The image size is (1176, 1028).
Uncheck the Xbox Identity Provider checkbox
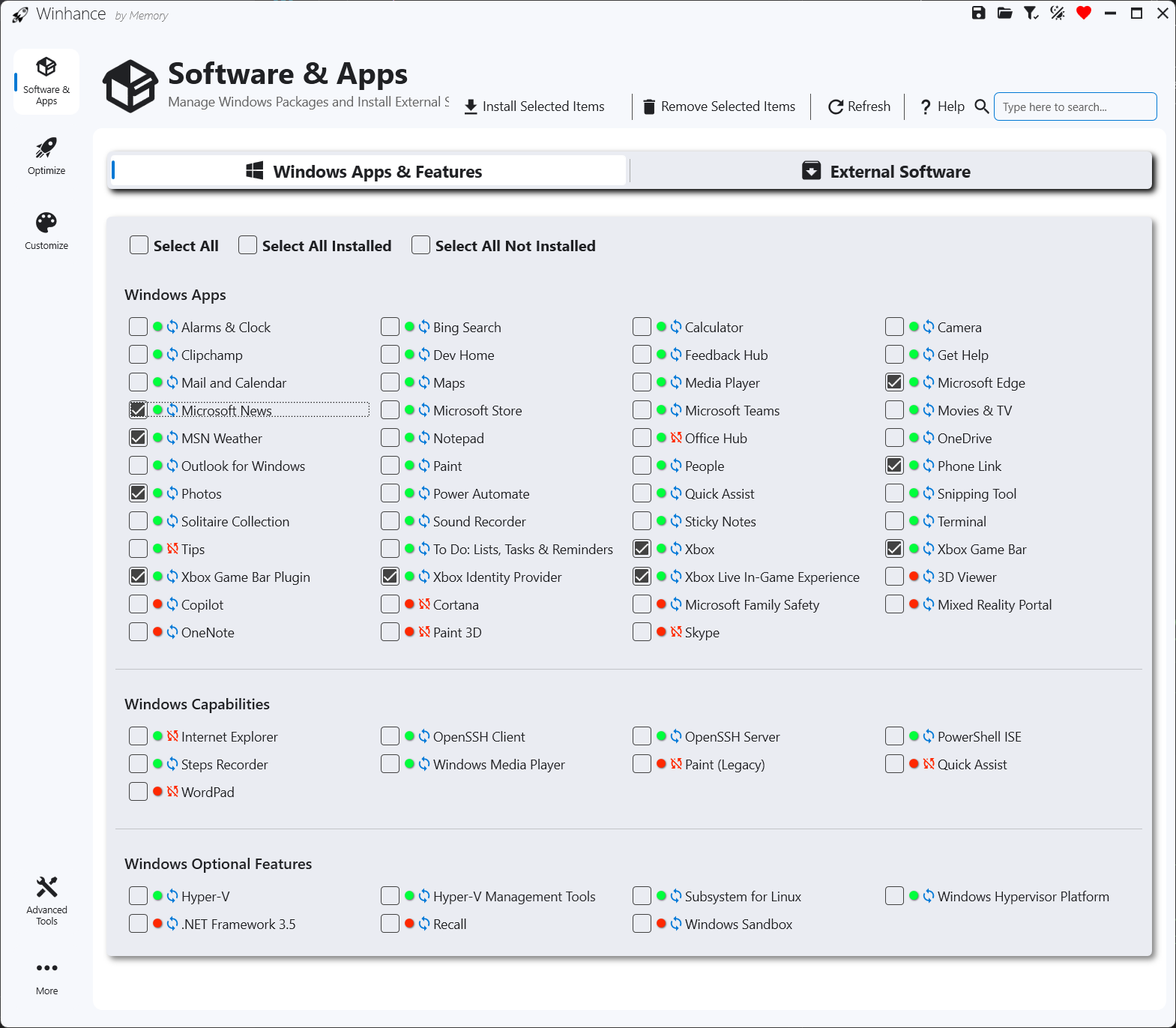[390, 577]
